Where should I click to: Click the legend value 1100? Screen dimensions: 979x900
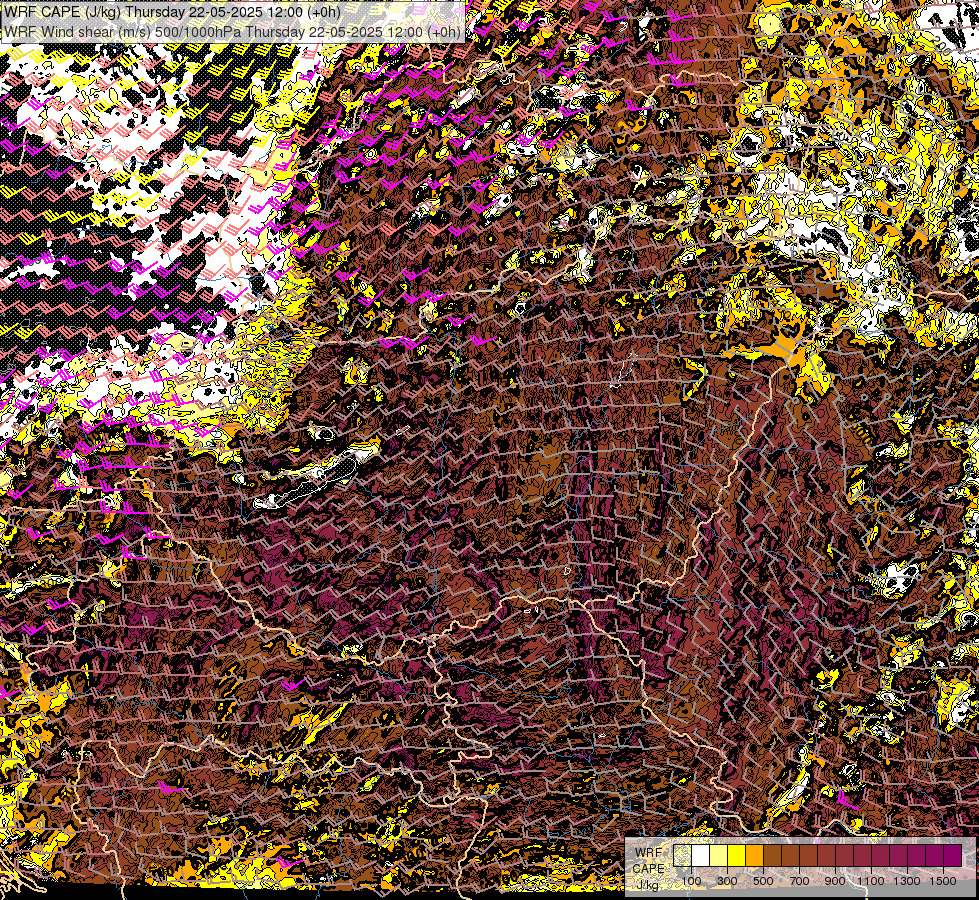[870, 881]
